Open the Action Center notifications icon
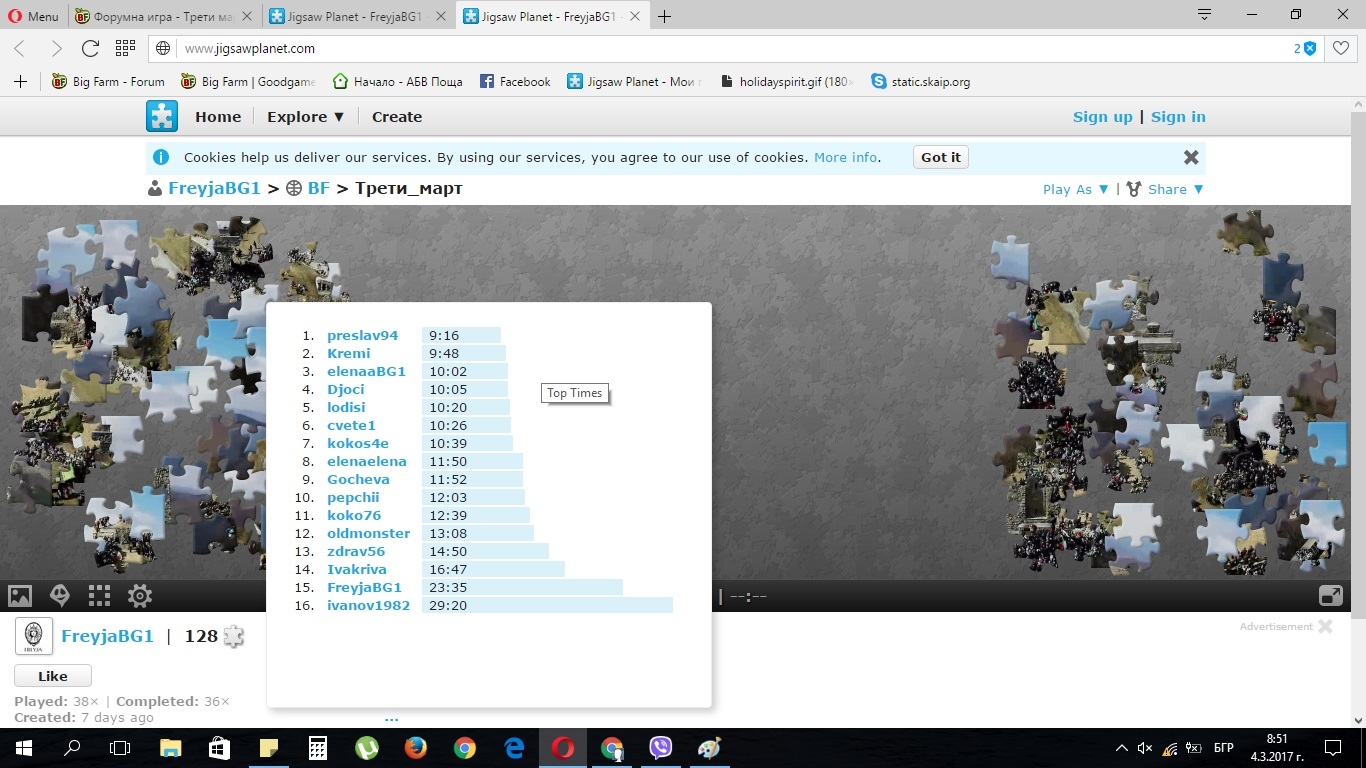This screenshot has width=1366, height=768. pyautogui.click(x=1333, y=748)
